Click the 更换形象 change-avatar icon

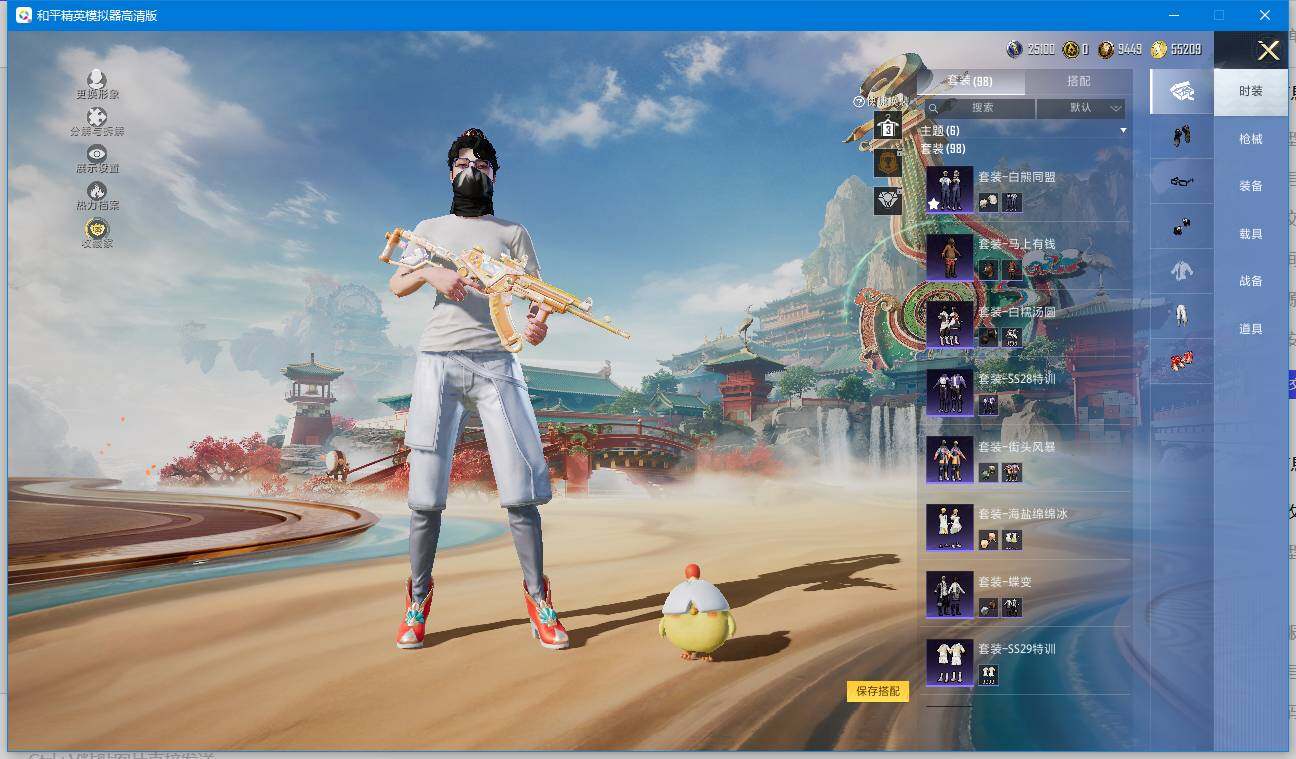pyautogui.click(x=97, y=79)
